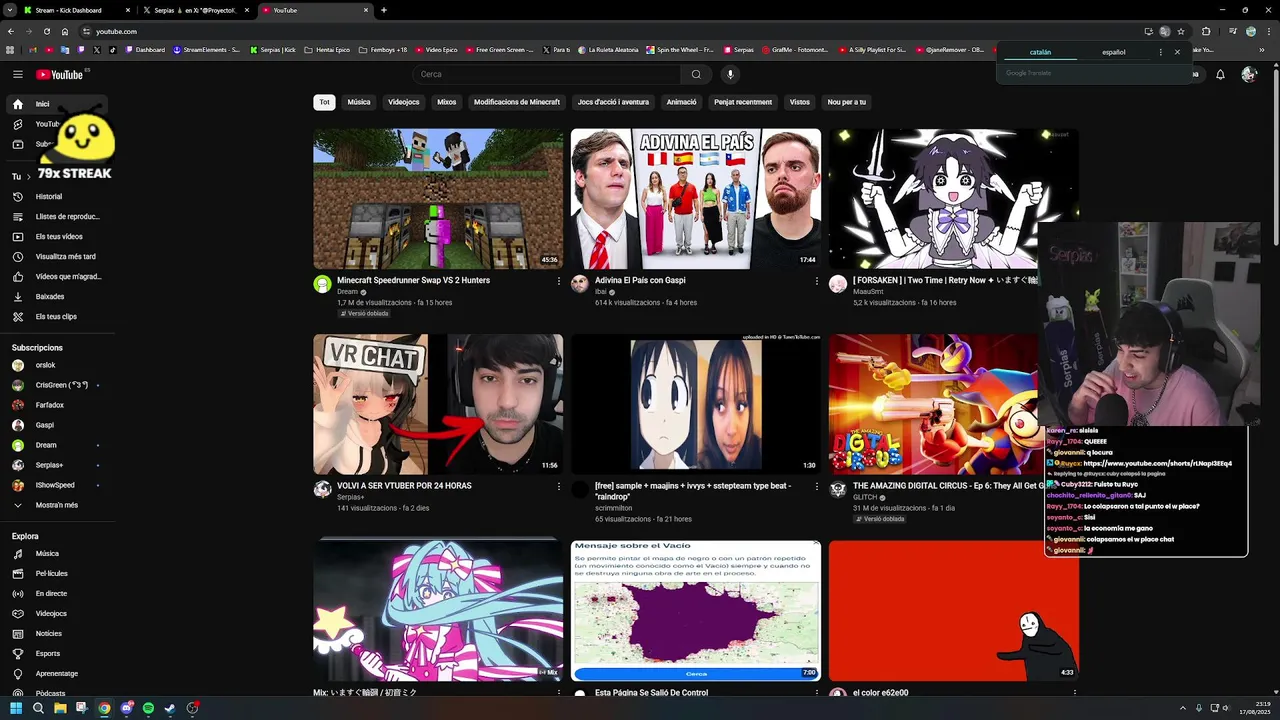
Task: Open the FORSAKEN Two Time video title
Action: (945, 281)
